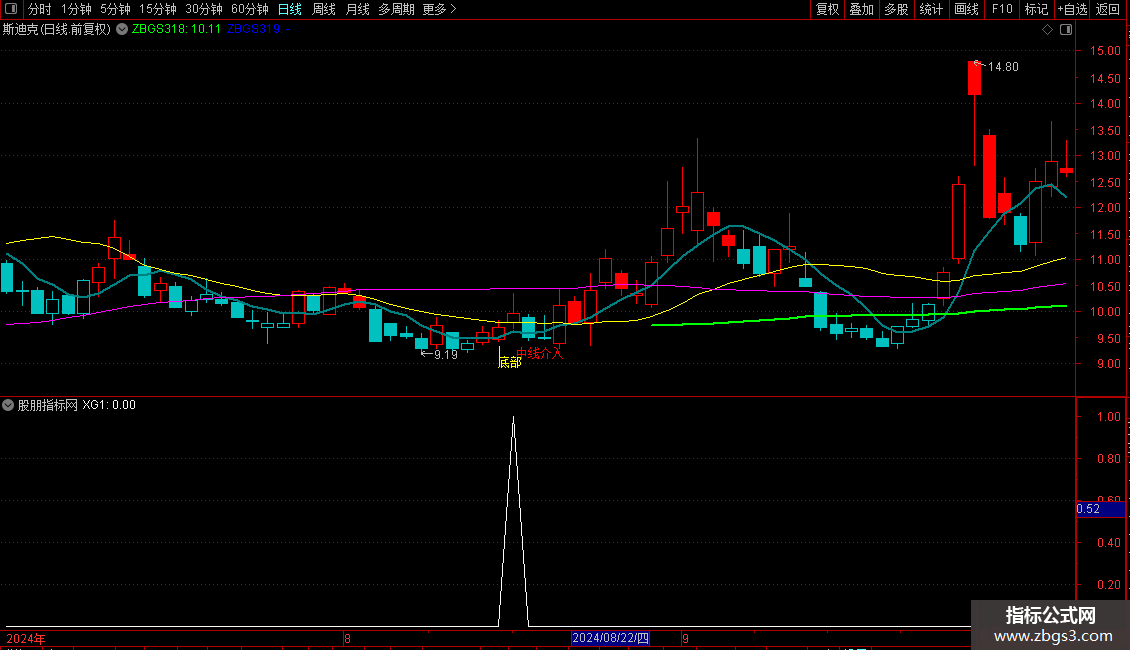The height and width of the screenshot is (650, 1130).
Task: Open the 更多 periods expander
Action: pos(439,9)
